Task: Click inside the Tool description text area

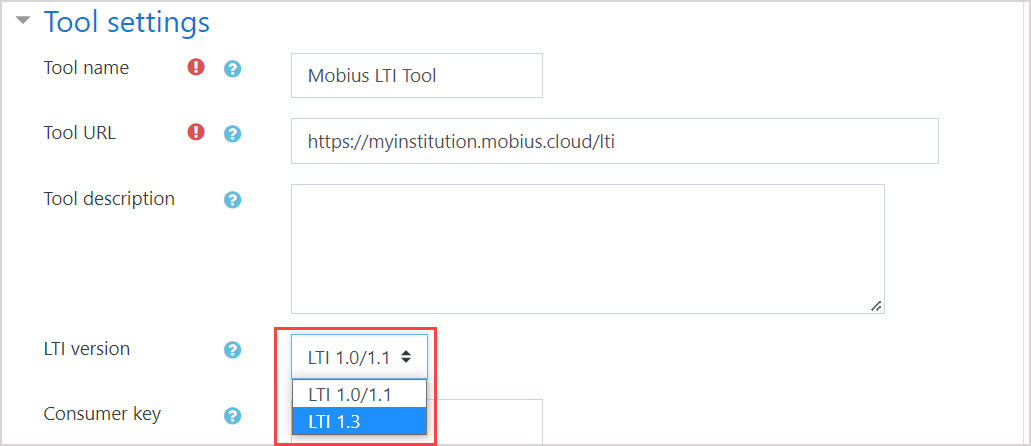Action: click(587, 248)
